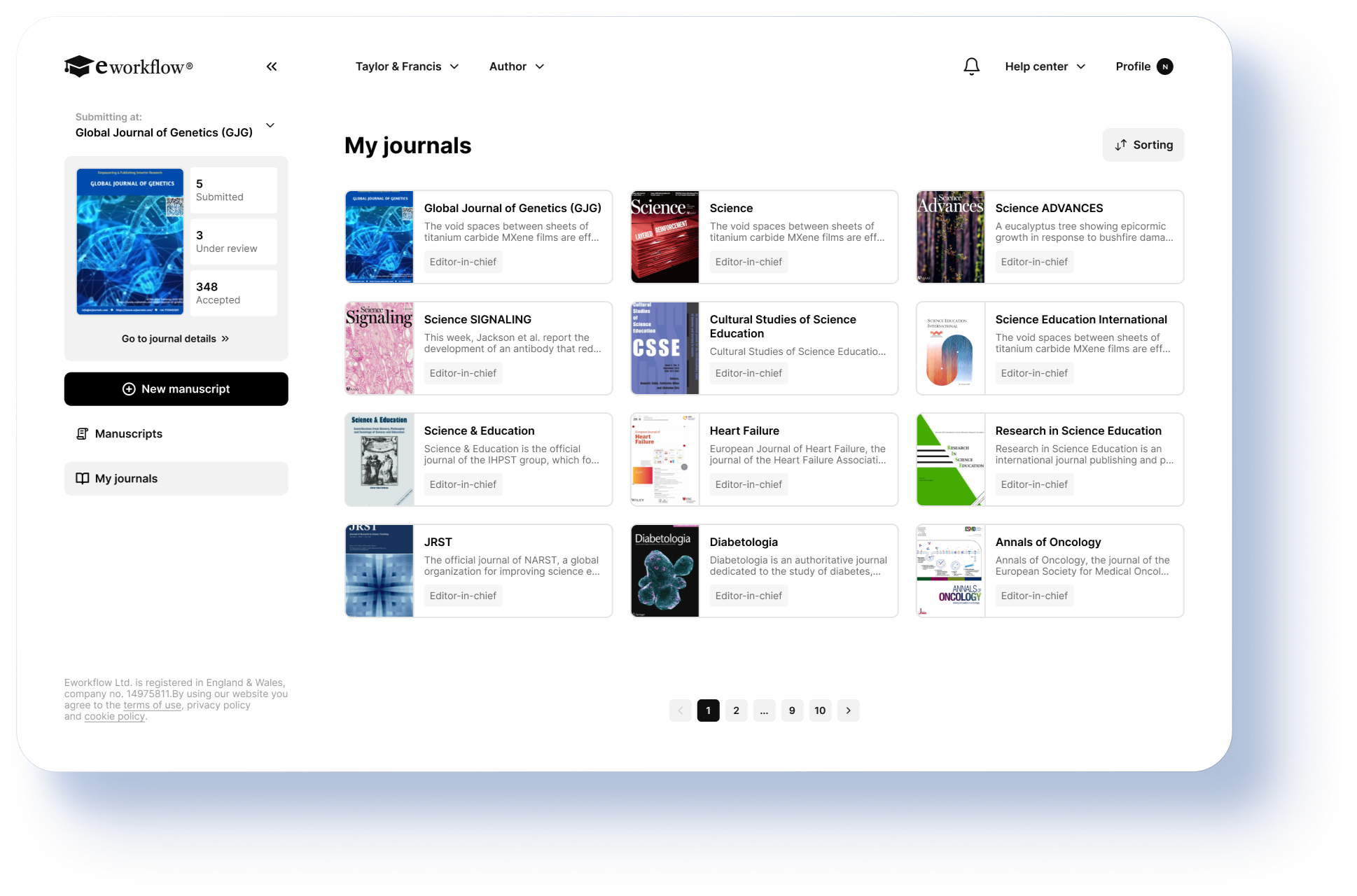Expand the Submitting at journal selector
Screen dimensions: 1357x896
point(270,126)
